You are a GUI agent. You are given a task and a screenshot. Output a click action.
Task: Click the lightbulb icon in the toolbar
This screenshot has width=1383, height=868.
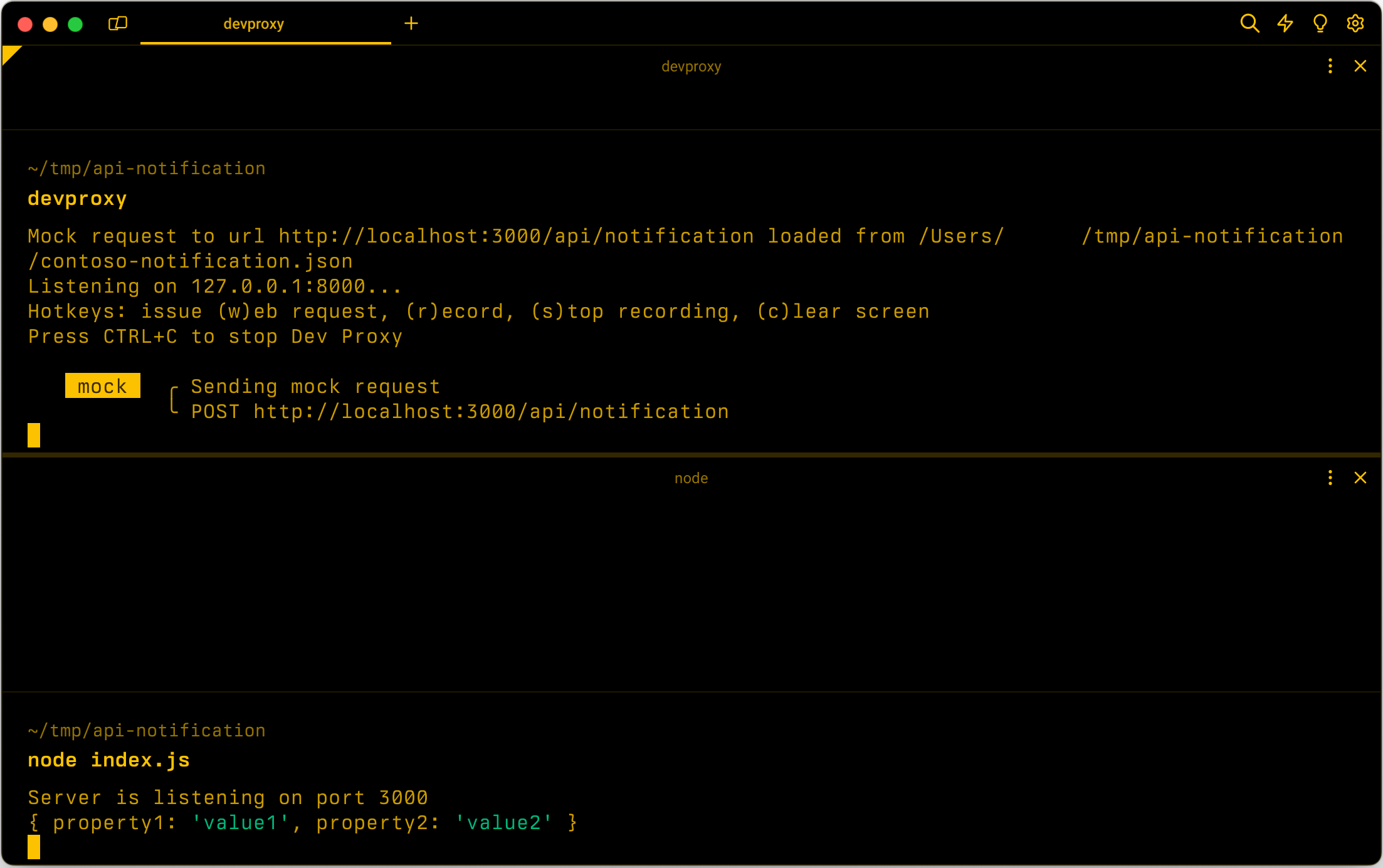pyautogui.click(x=1320, y=23)
